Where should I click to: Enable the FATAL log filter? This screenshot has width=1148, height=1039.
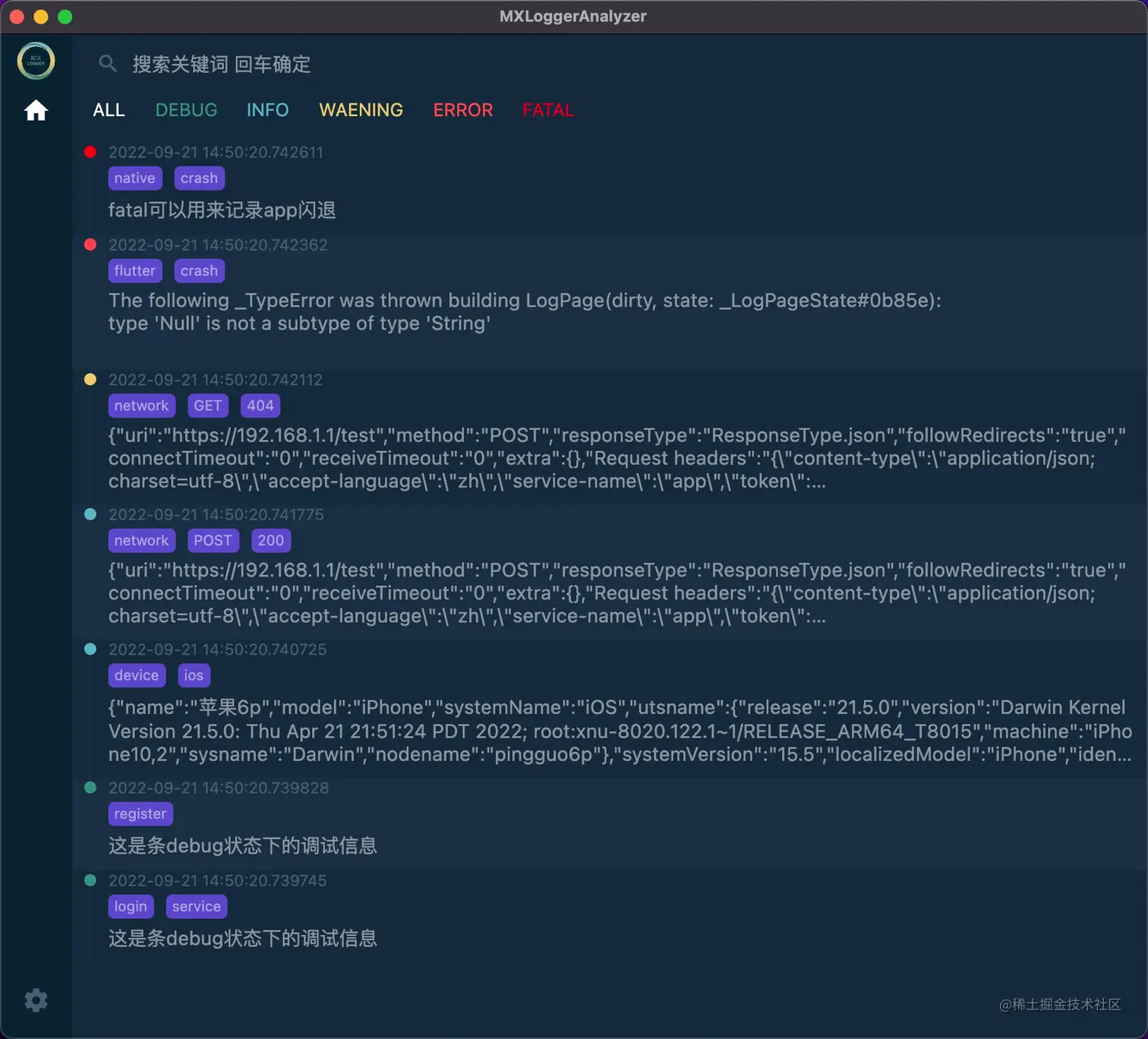click(x=547, y=110)
